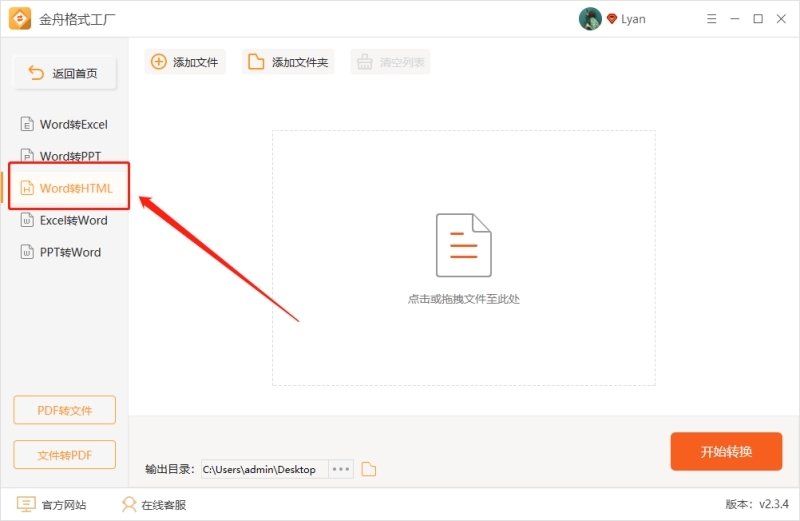The height and width of the screenshot is (521, 800).
Task: Browse output directory with three-dots button
Action: pyautogui.click(x=341, y=469)
